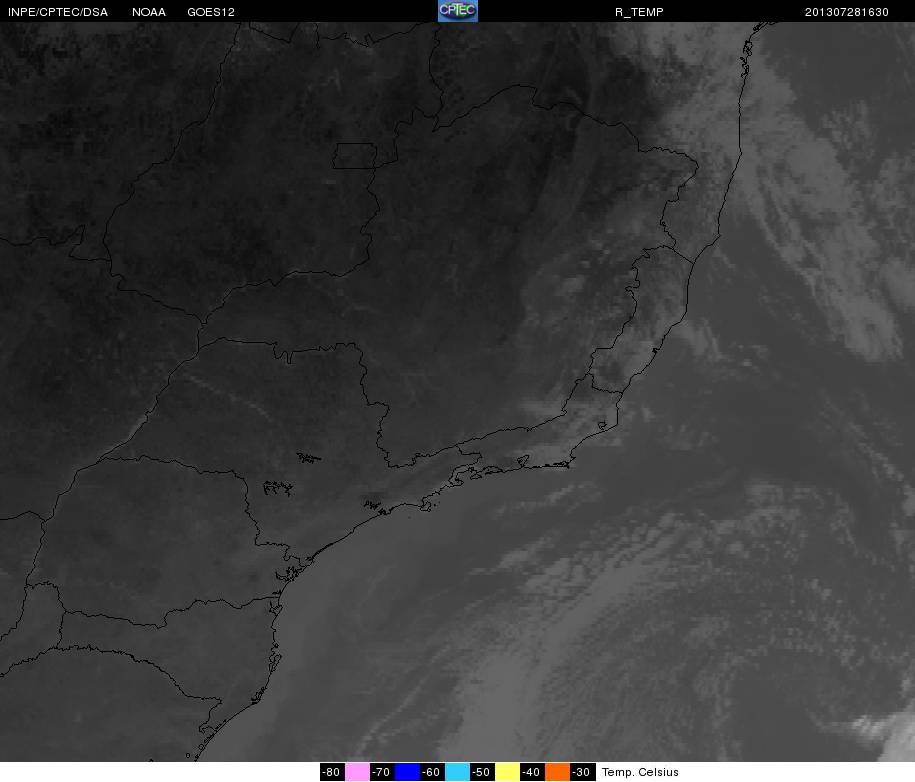Select the orange -40 color swatch
Image resolution: width=915 pixels, height=782 pixels.
(x=557, y=772)
